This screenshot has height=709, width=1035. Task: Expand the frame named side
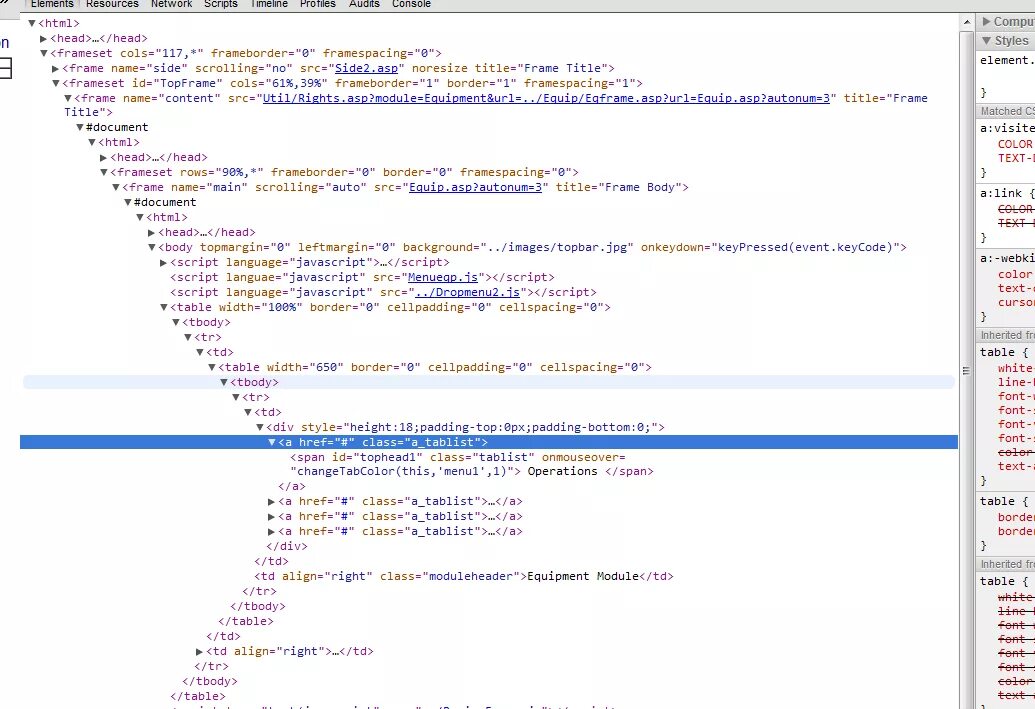click(x=56, y=69)
